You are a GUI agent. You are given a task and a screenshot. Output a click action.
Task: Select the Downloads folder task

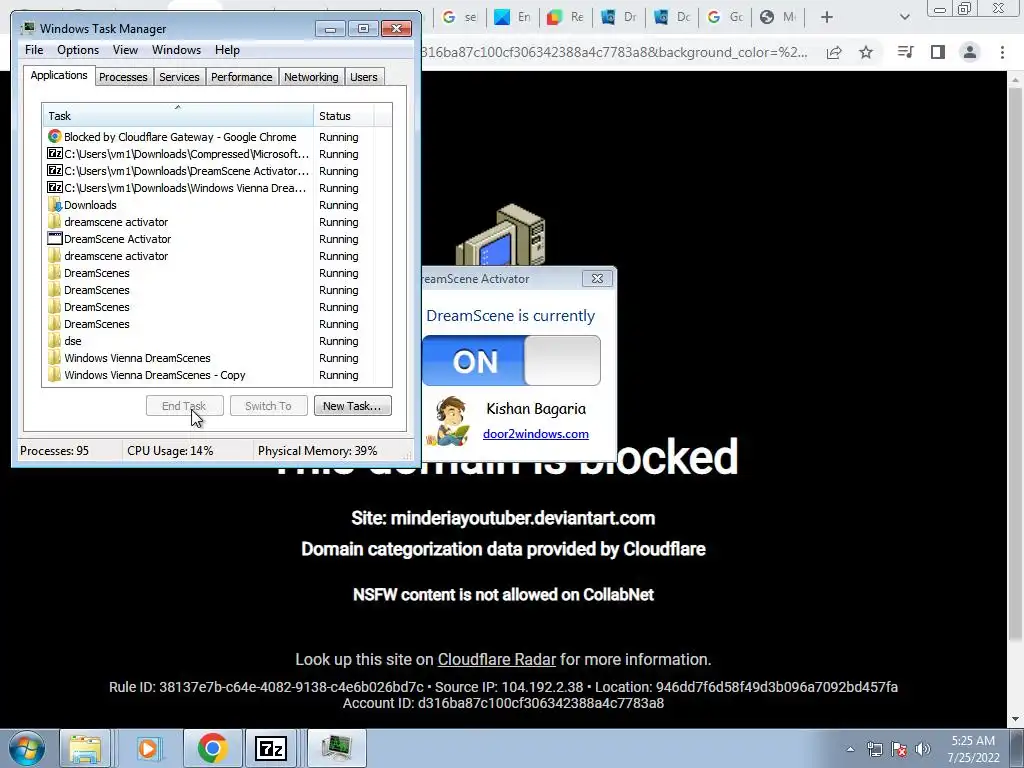pyautogui.click(x=217, y=205)
